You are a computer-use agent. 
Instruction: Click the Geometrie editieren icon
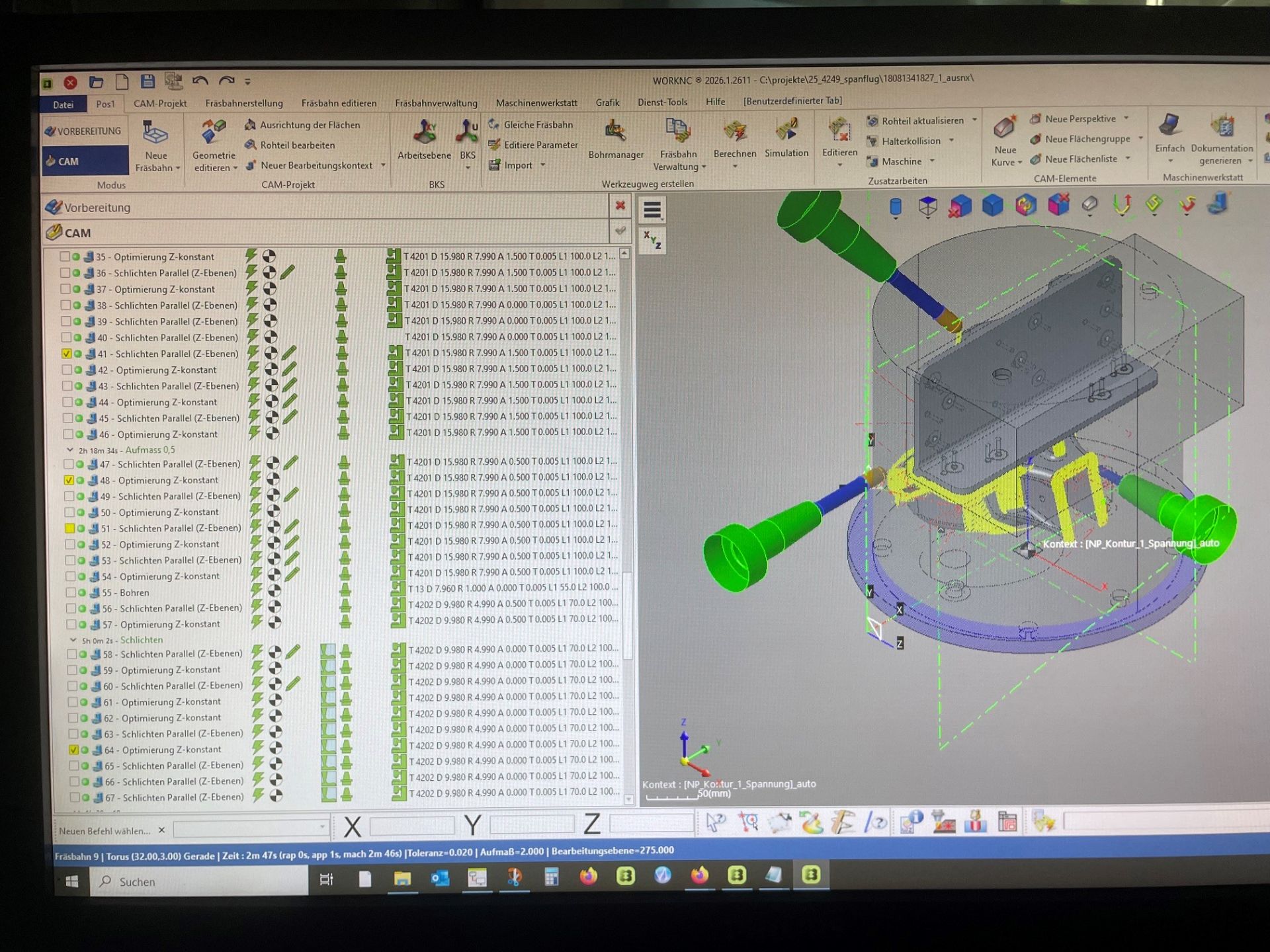pos(214,146)
